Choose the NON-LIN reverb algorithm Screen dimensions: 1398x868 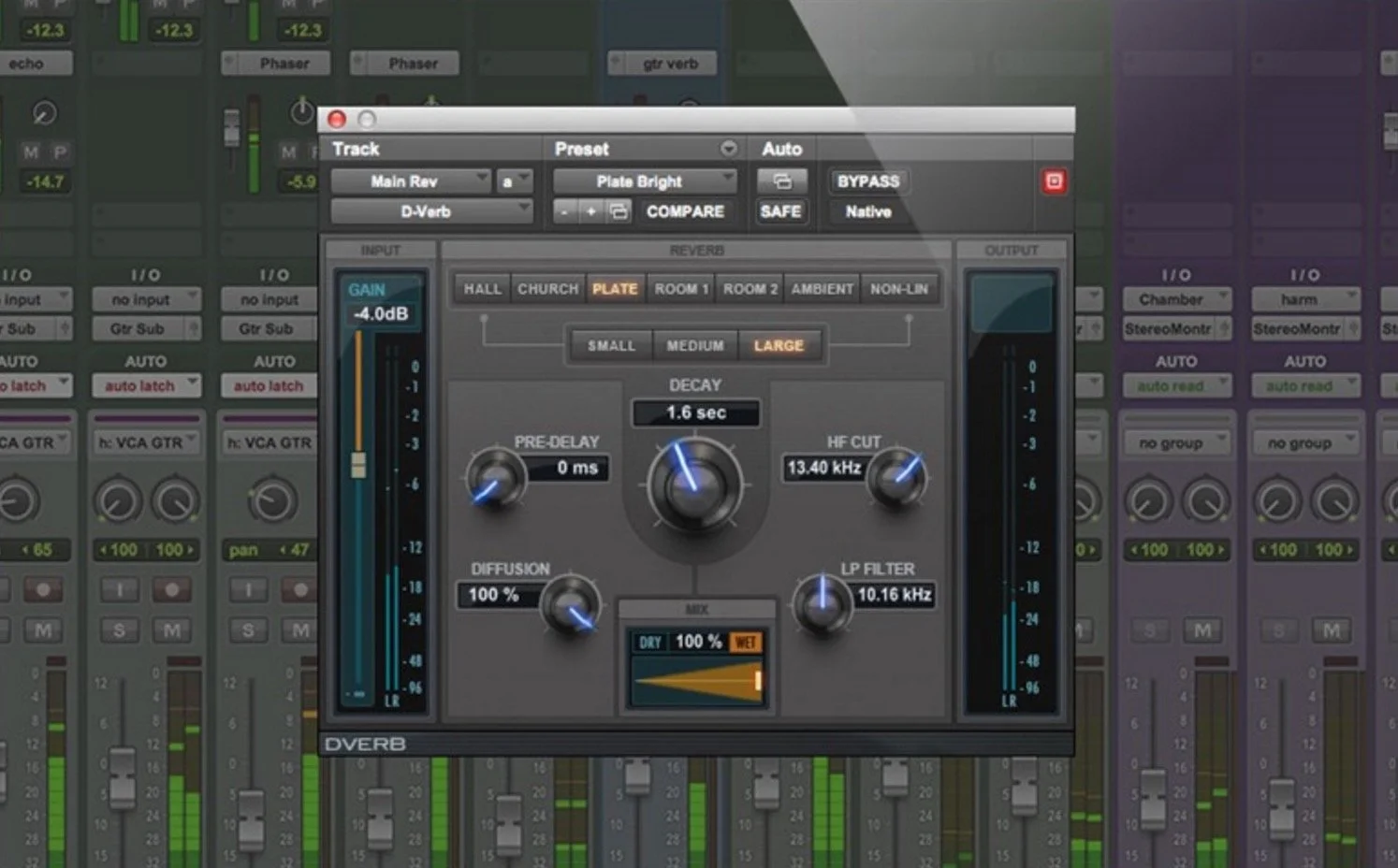coord(899,289)
